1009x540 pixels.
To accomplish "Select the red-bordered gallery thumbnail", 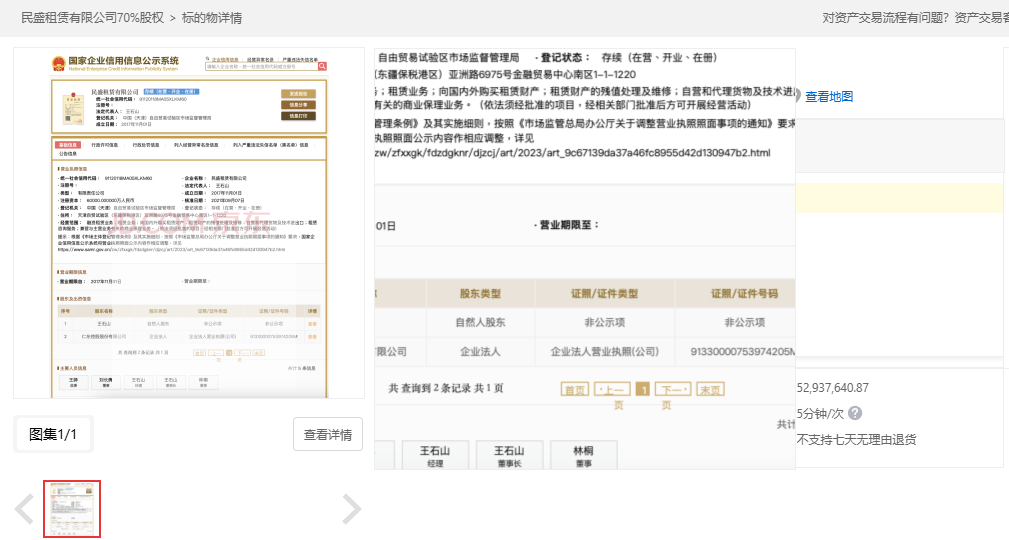I will pyautogui.click(x=72, y=508).
